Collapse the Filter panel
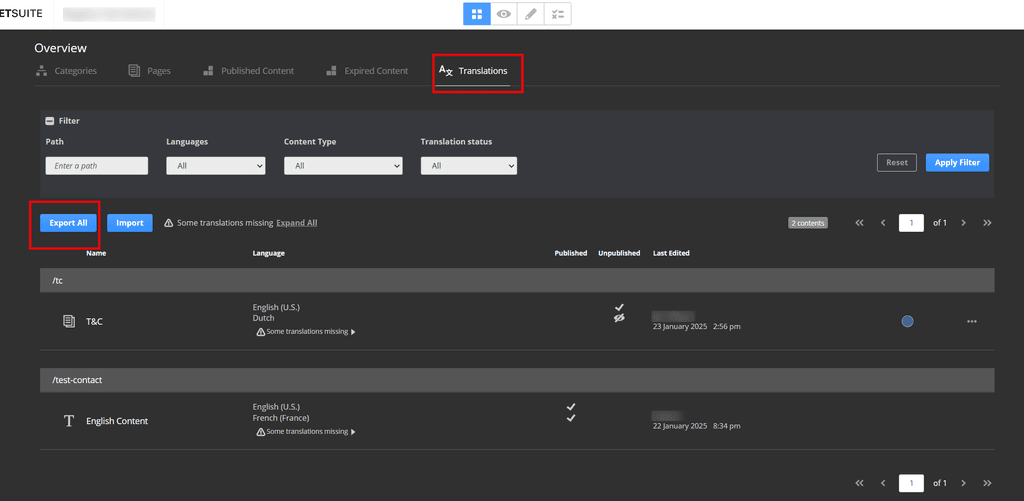This screenshot has height=501, width=1024. pos(49,121)
